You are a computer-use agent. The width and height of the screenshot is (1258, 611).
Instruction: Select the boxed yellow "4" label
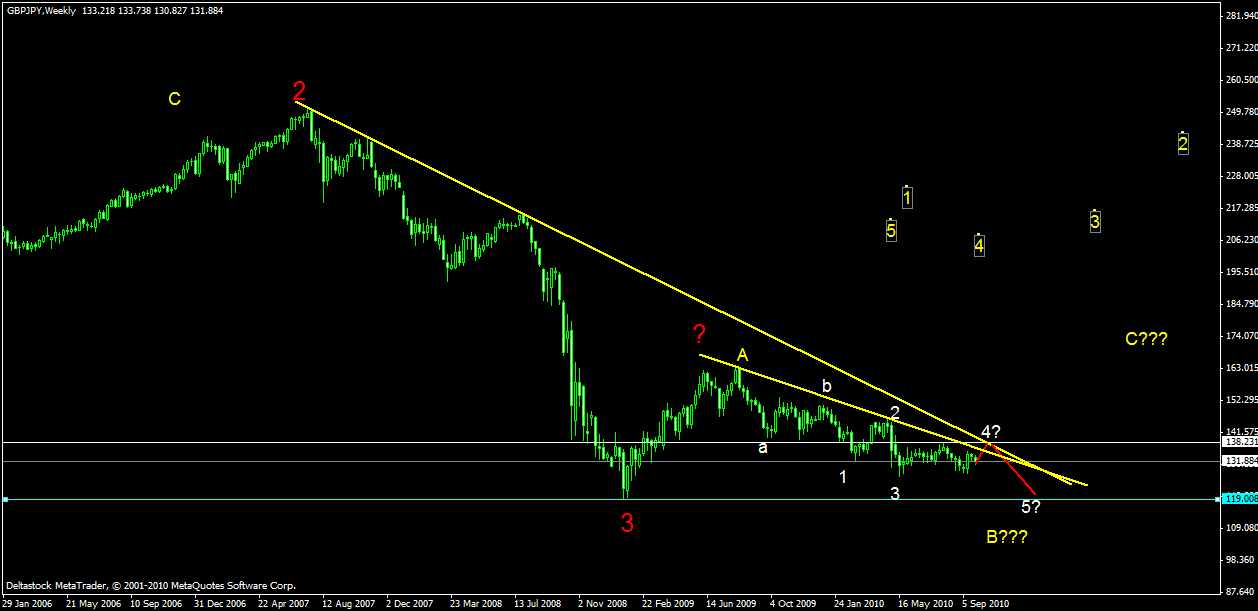[x=980, y=244]
